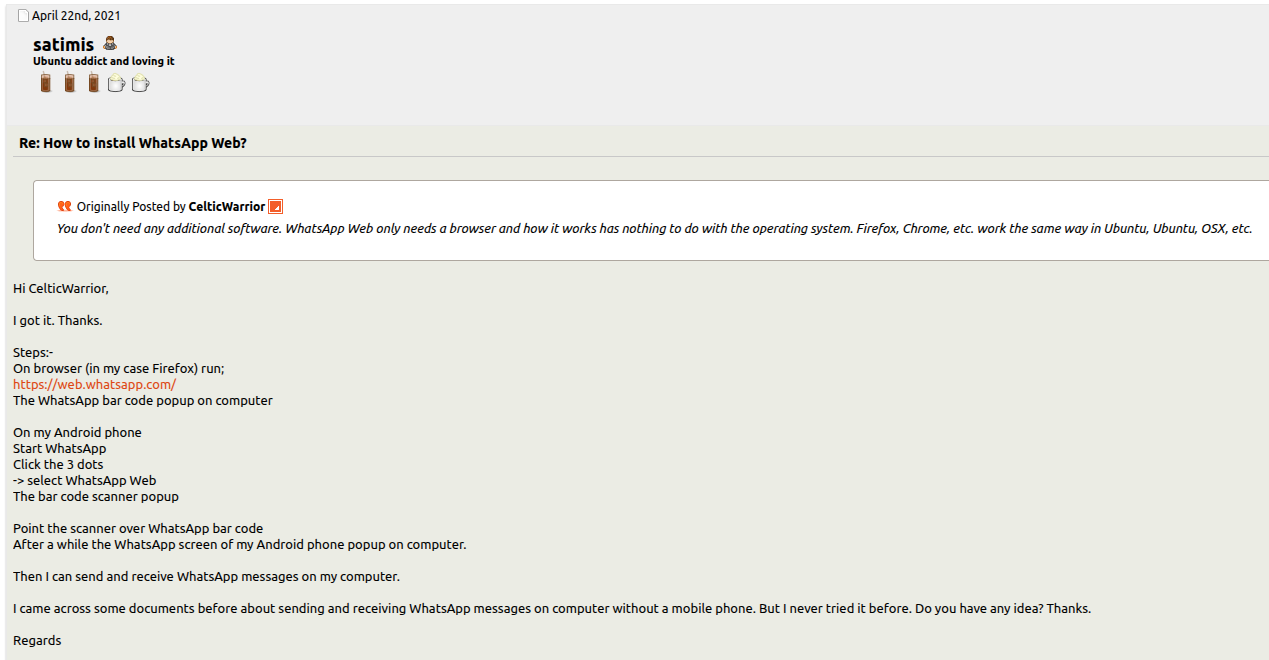The width and height of the screenshot is (1269, 660).
Task: Click the first filled coffee cup icon
Action: (46, 83)
